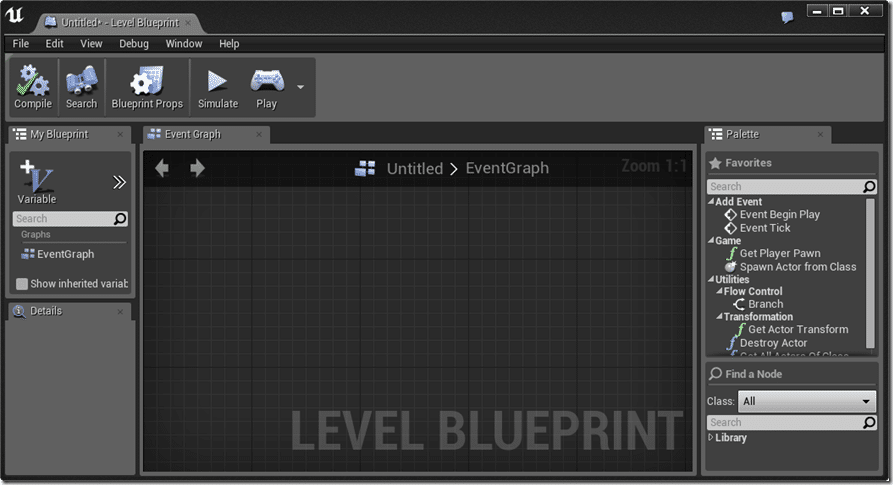Select Get Player Pawn function

tap(773, 253)
